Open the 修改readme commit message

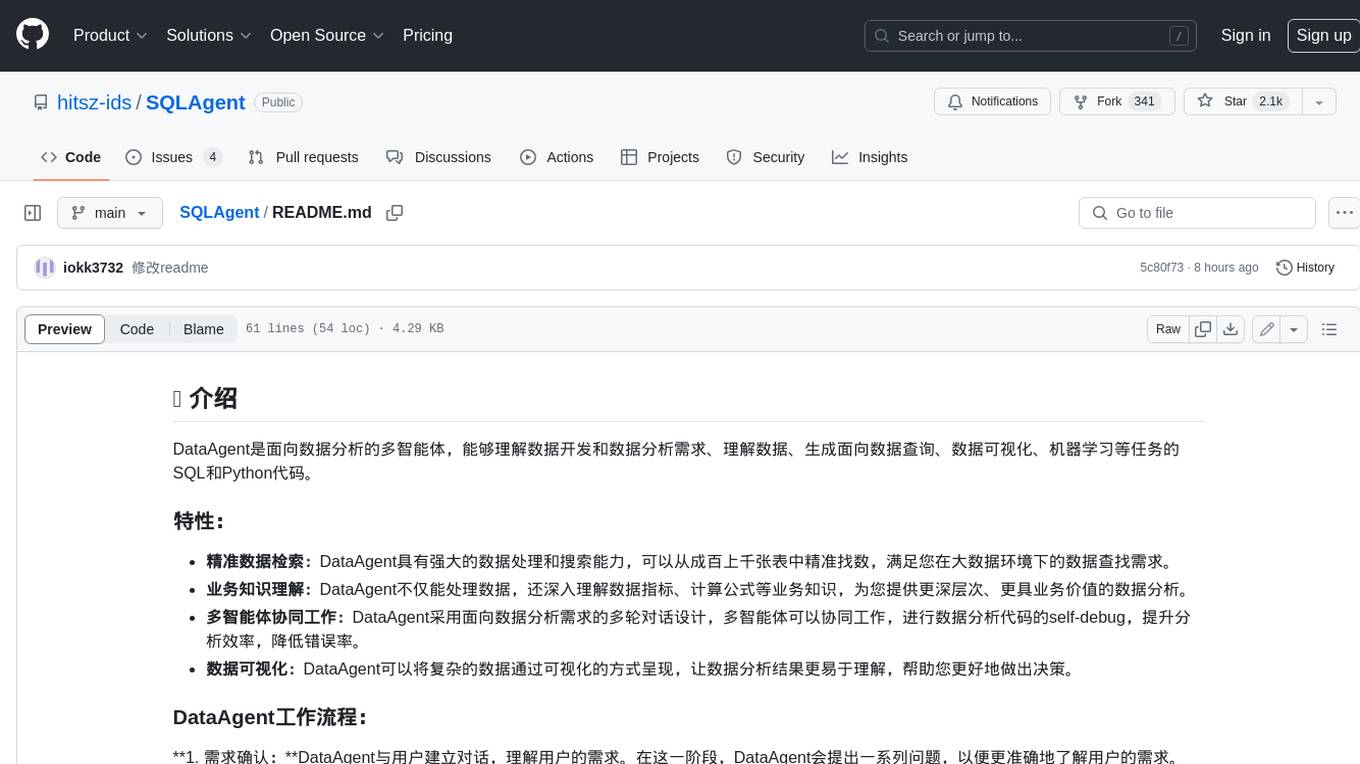(x=170, y=267)
